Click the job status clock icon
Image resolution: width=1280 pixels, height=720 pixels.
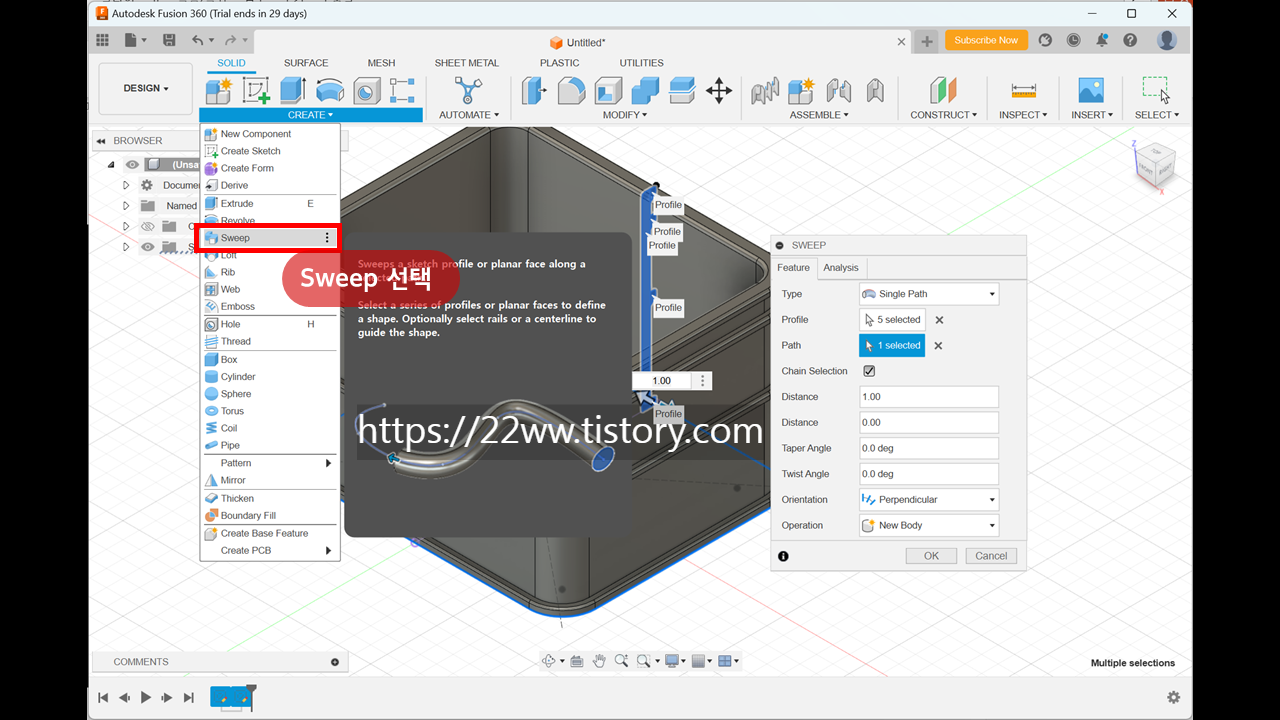point(1074,40)
